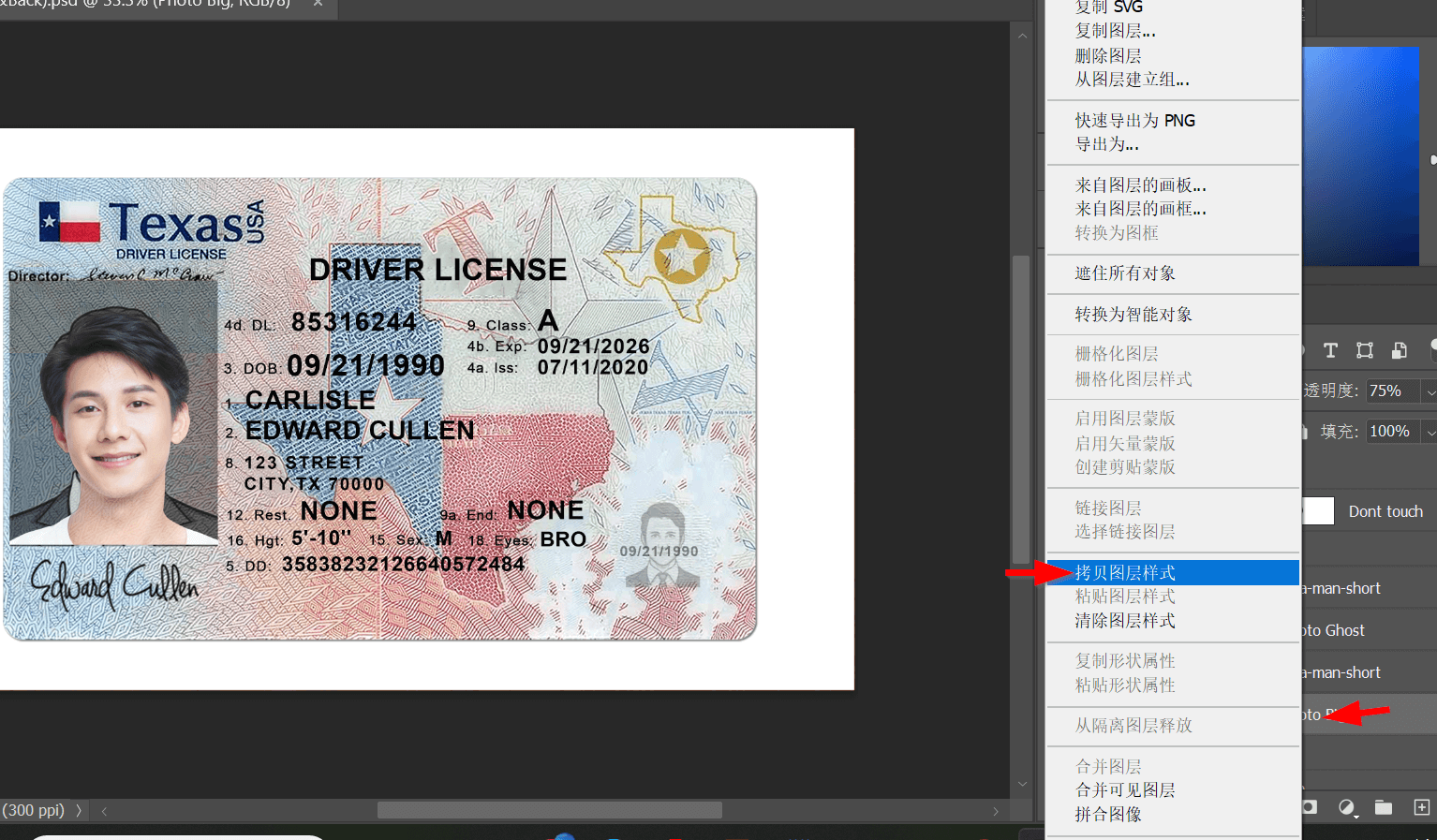Click the canvas vertical scrollbar thumb

[x=1021, y=409]
